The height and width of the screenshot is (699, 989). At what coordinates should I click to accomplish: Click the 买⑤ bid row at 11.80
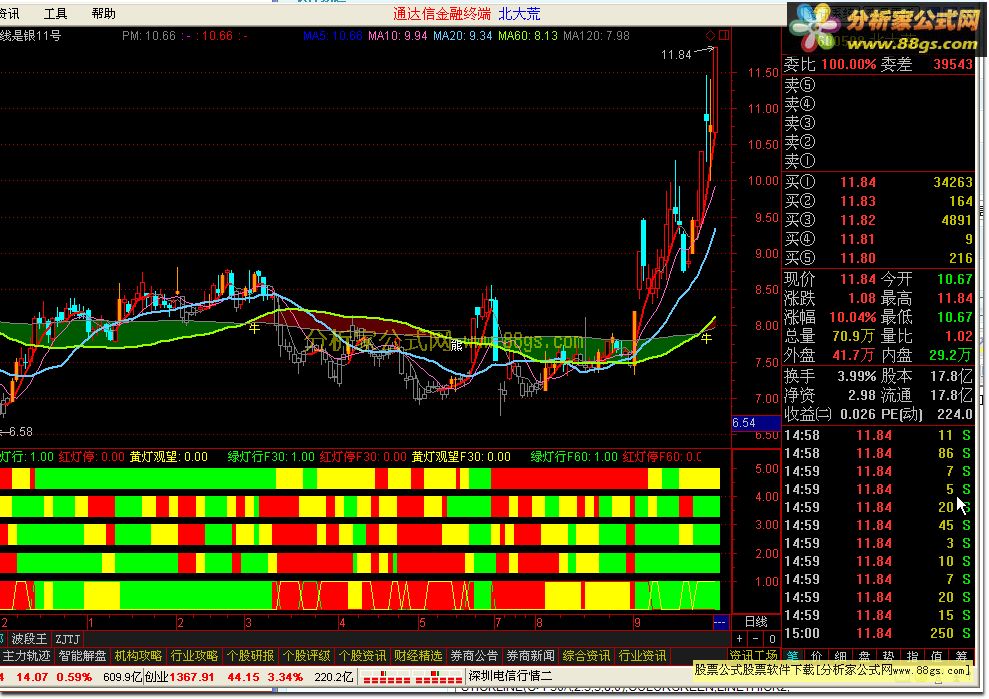[x=878, y=258]
